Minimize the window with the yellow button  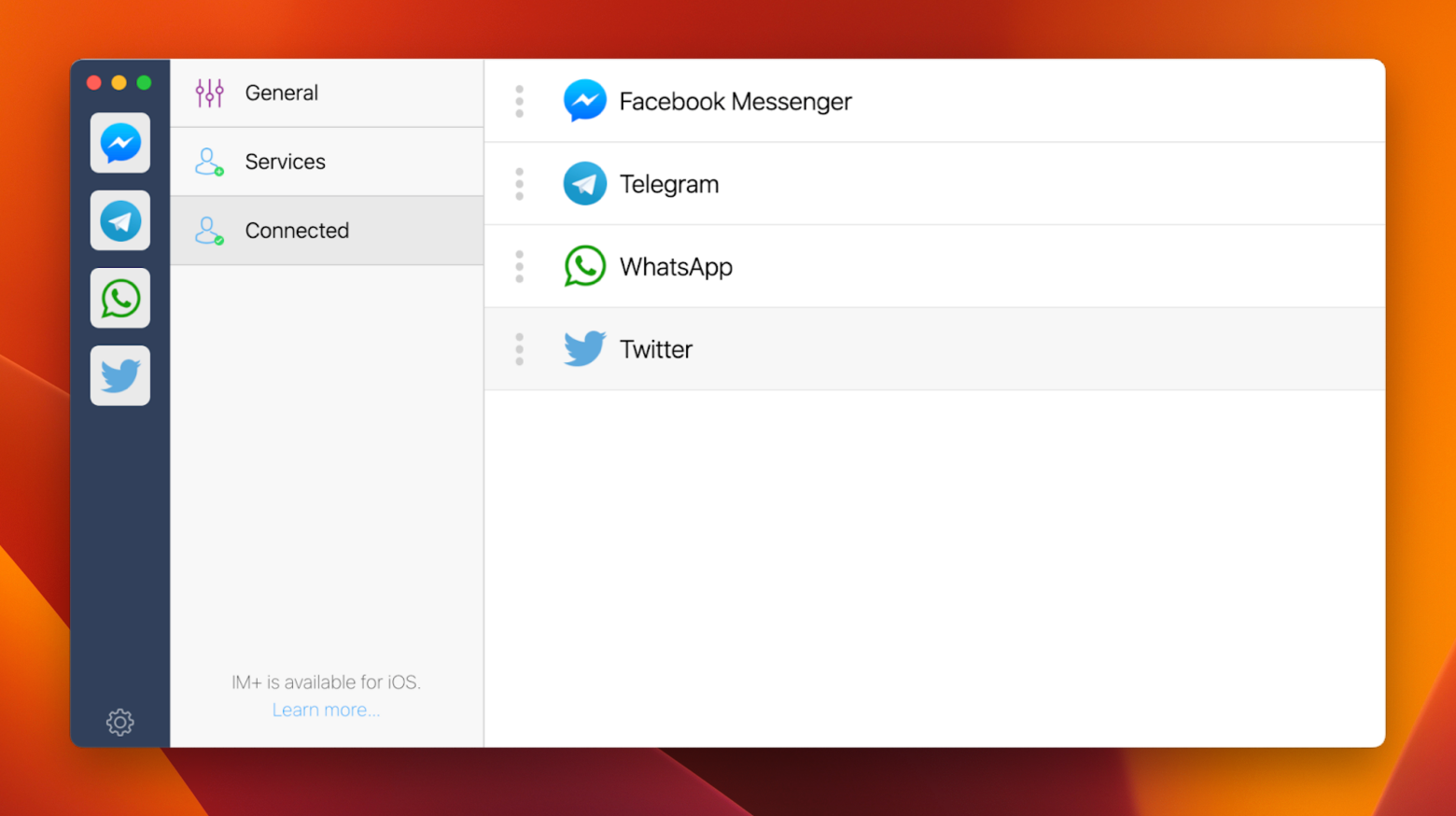[x=119, y=82]
